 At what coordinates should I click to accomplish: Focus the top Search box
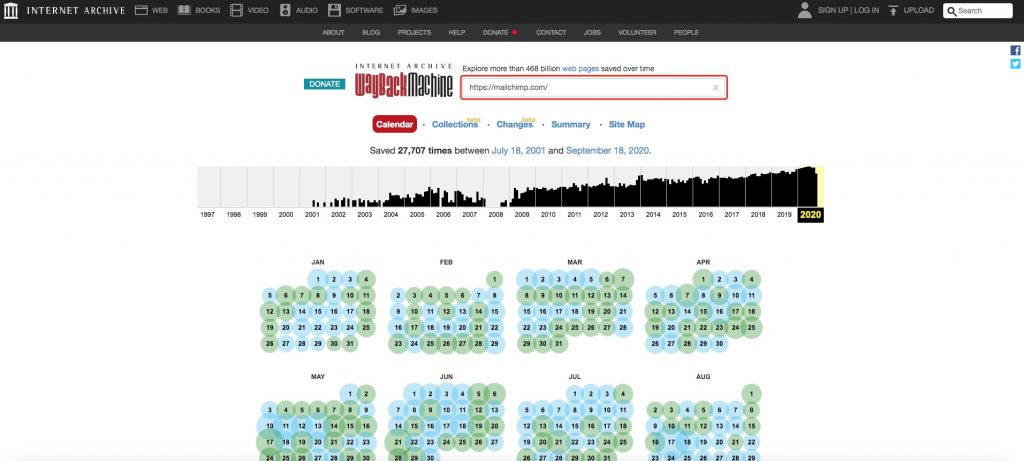(x=978, y=10)
